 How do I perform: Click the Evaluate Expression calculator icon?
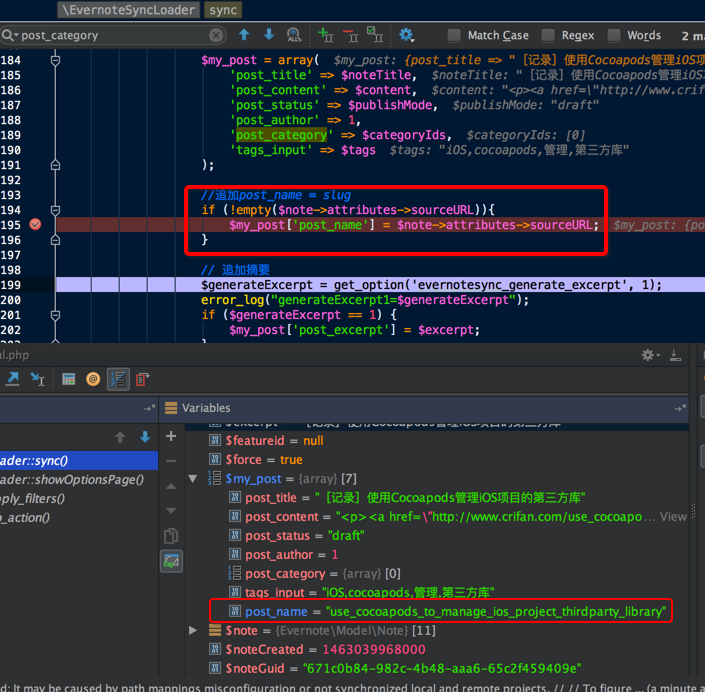[x=69, y=379]
